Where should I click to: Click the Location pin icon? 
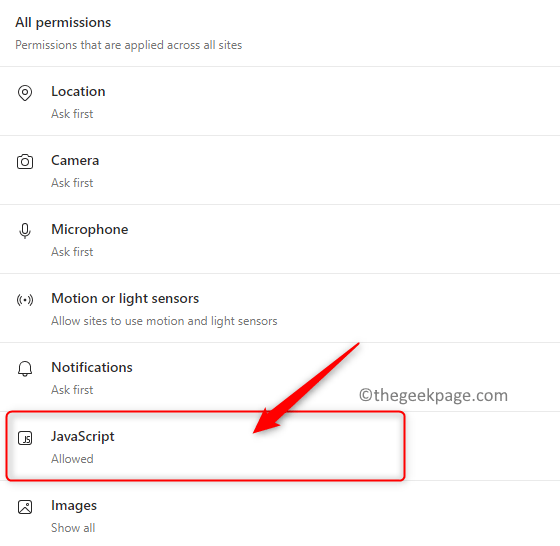pyautogui.click(x=25, y=93)
